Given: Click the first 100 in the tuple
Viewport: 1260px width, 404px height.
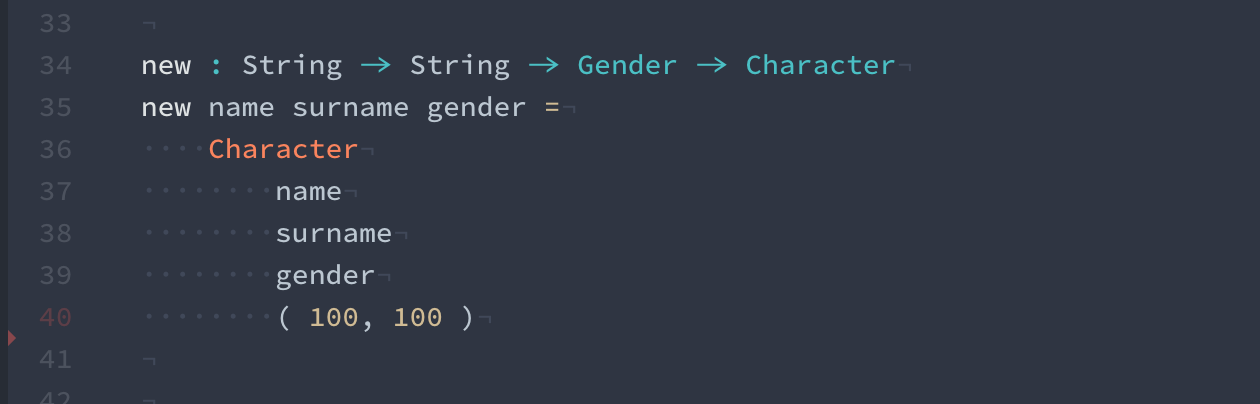Looking at the screenshot, I should [x=334, y=318].
